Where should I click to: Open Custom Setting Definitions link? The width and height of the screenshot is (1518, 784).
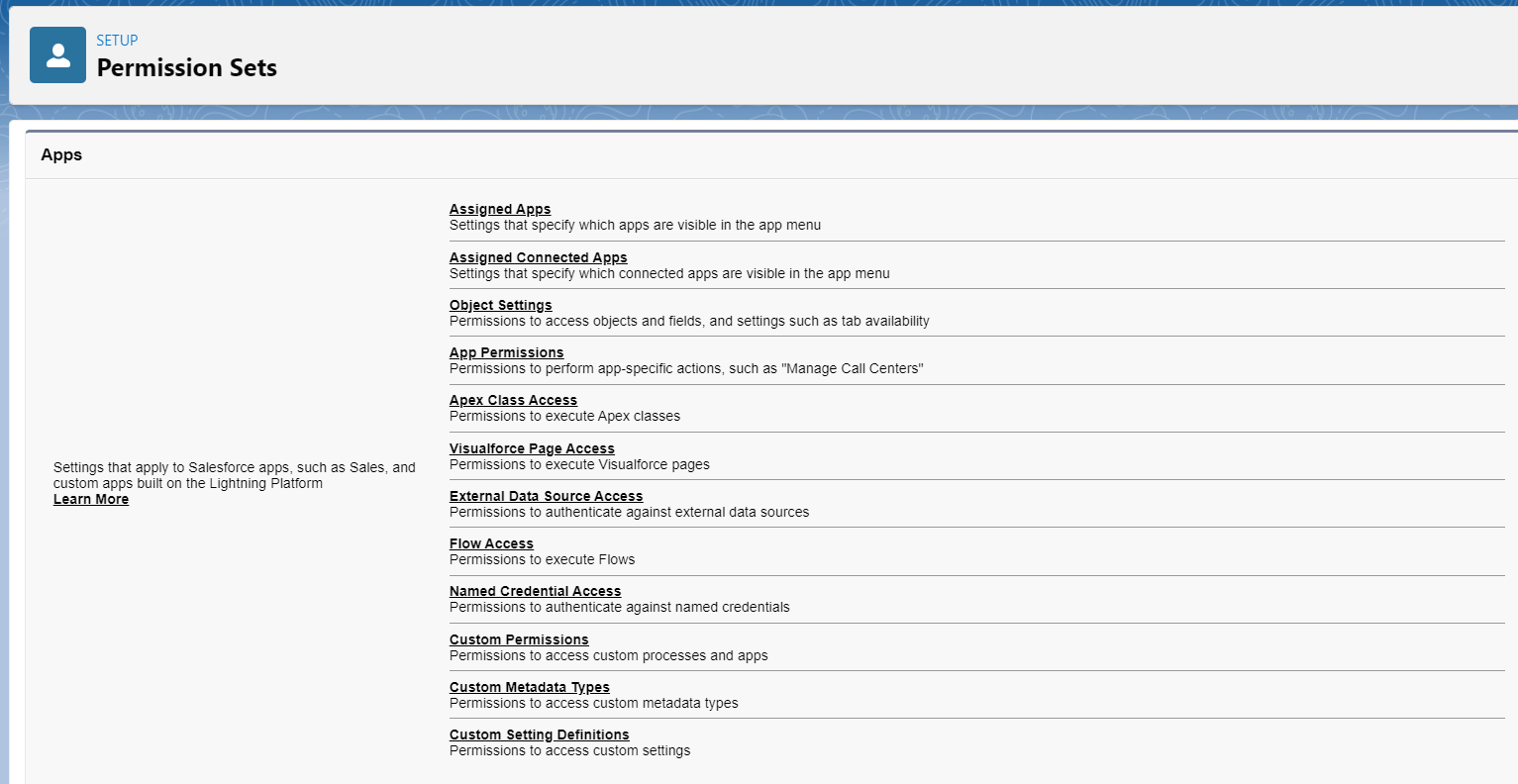(x=539, y=735)
